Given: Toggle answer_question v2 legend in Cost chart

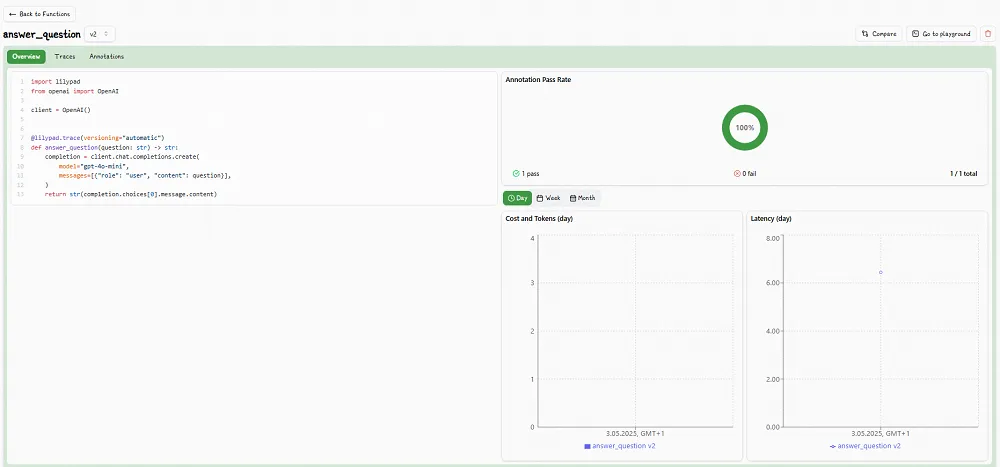Looking at the screenshot, I should click(x=620, y=446).
